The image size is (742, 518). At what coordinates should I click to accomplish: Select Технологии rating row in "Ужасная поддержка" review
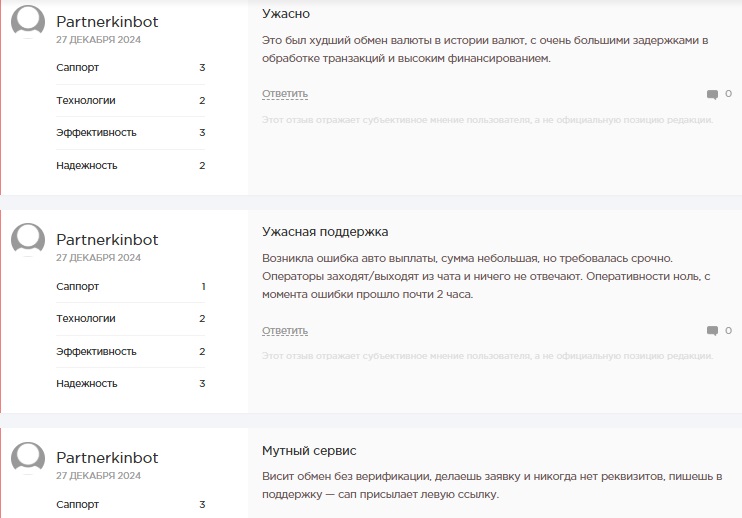(130, 319)
